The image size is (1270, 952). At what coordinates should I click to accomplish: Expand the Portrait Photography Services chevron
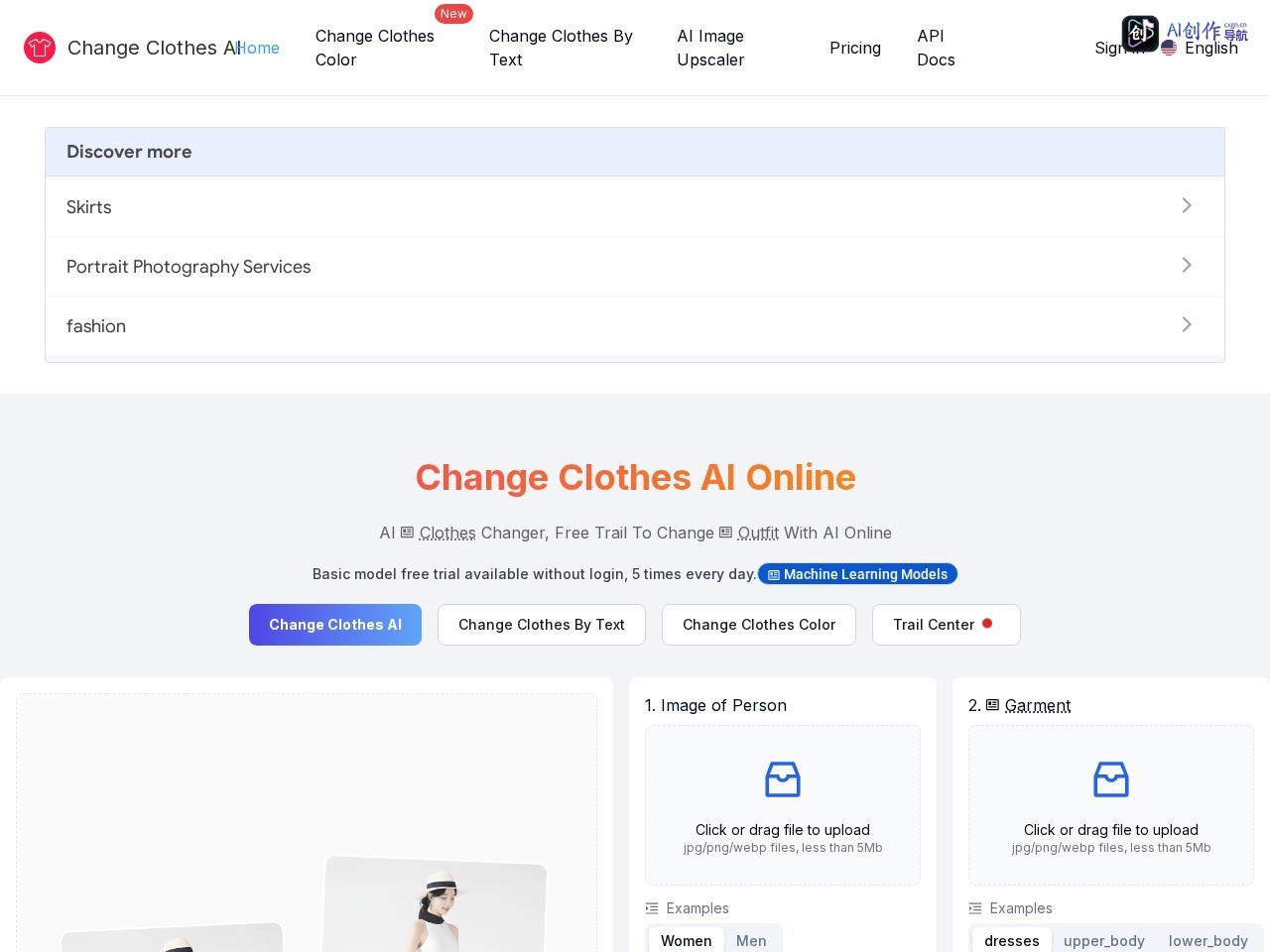1187,265
